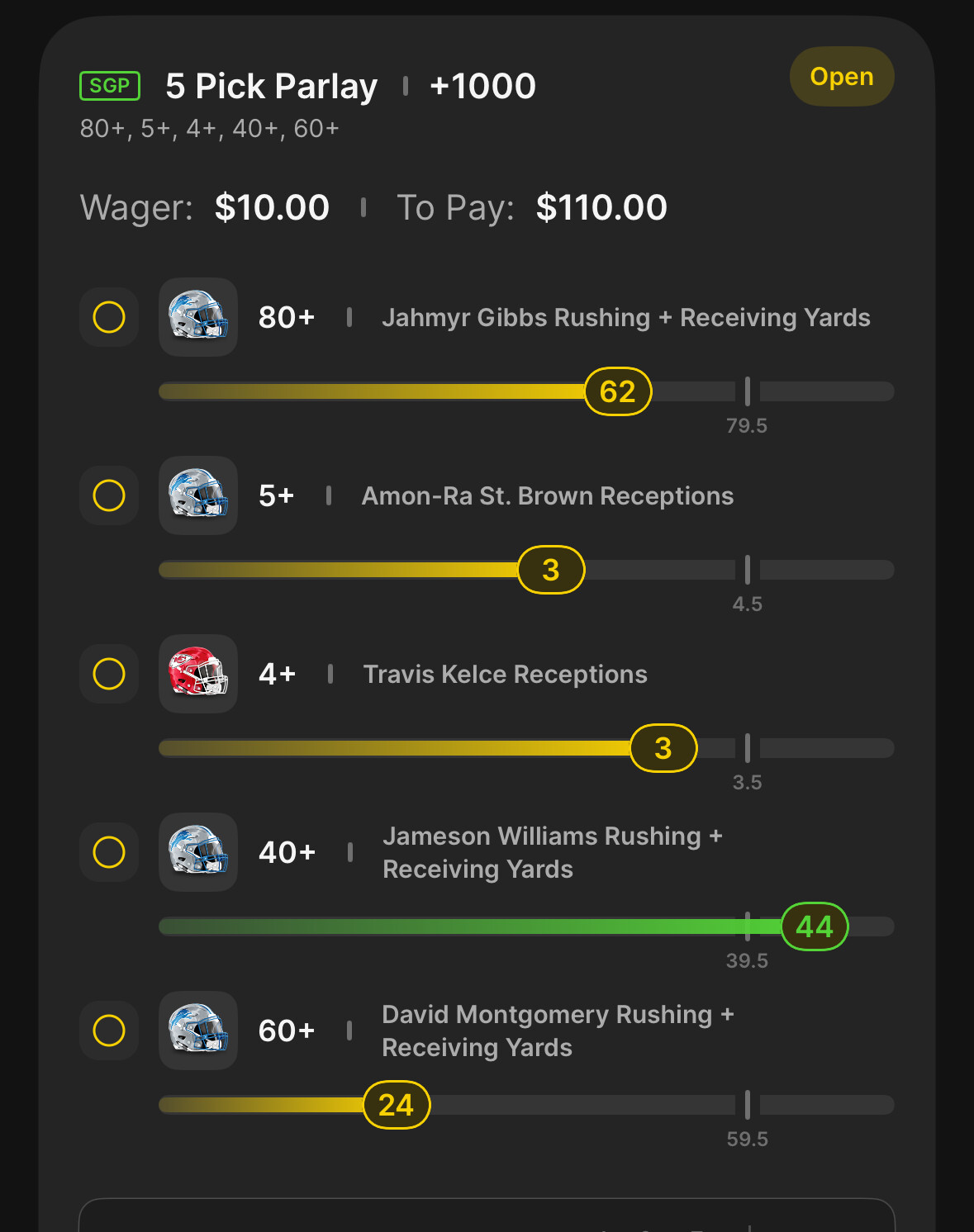Image resolution: width=974 pixels, height=1232 pixels.
Task: Select the status circle for David Montgomery leg
Action: click(109, 1031)
